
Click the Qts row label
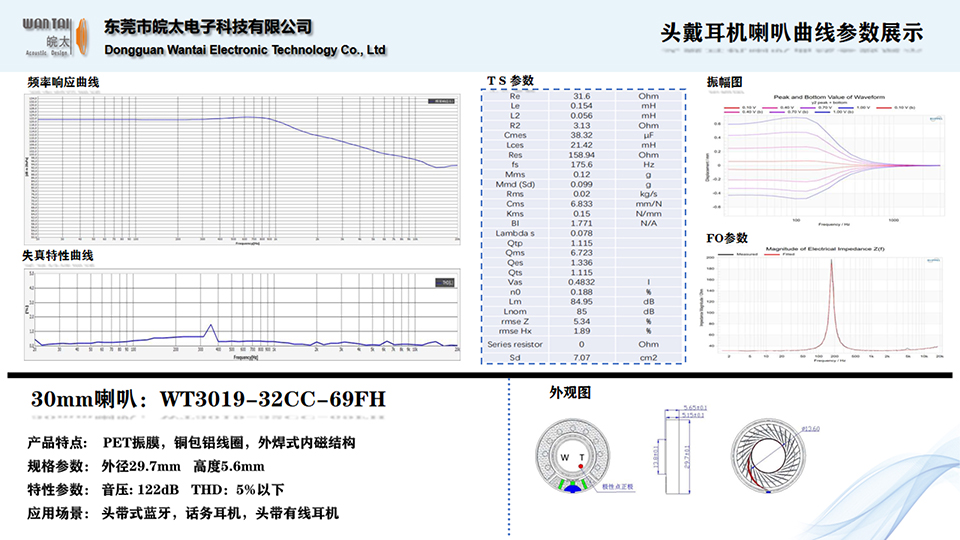(515, 272)
